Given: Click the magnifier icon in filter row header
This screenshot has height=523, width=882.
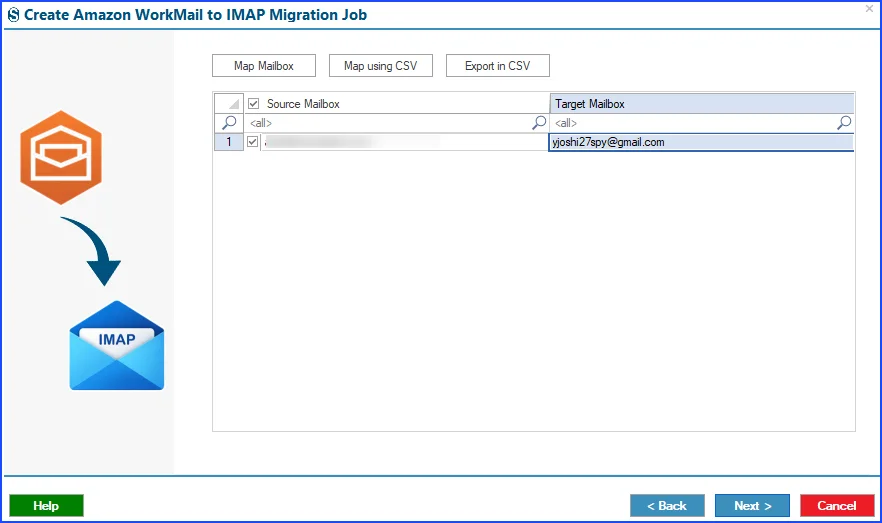Looking at the screenshot, I should tap(229, 123).
